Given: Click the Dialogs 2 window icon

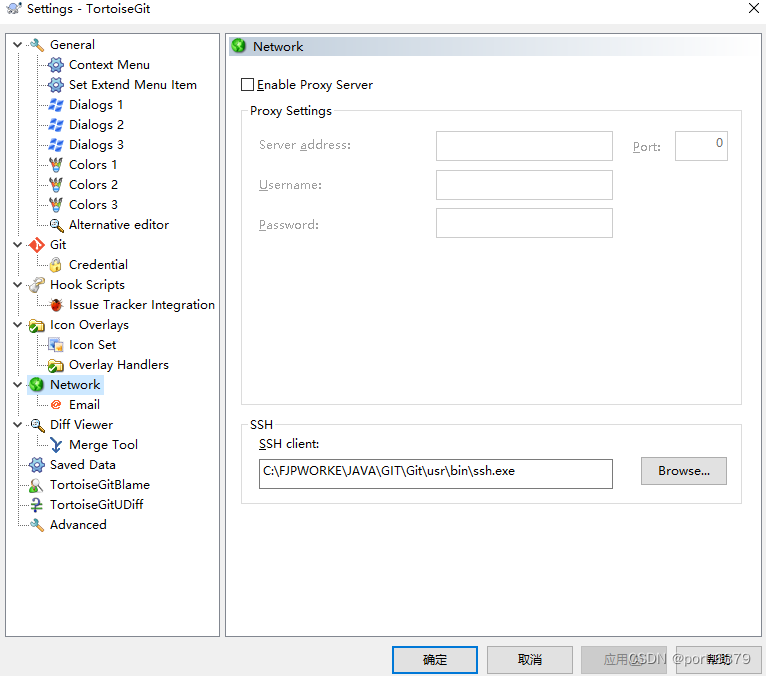Looking at the screenshot, I should (56, 125).
